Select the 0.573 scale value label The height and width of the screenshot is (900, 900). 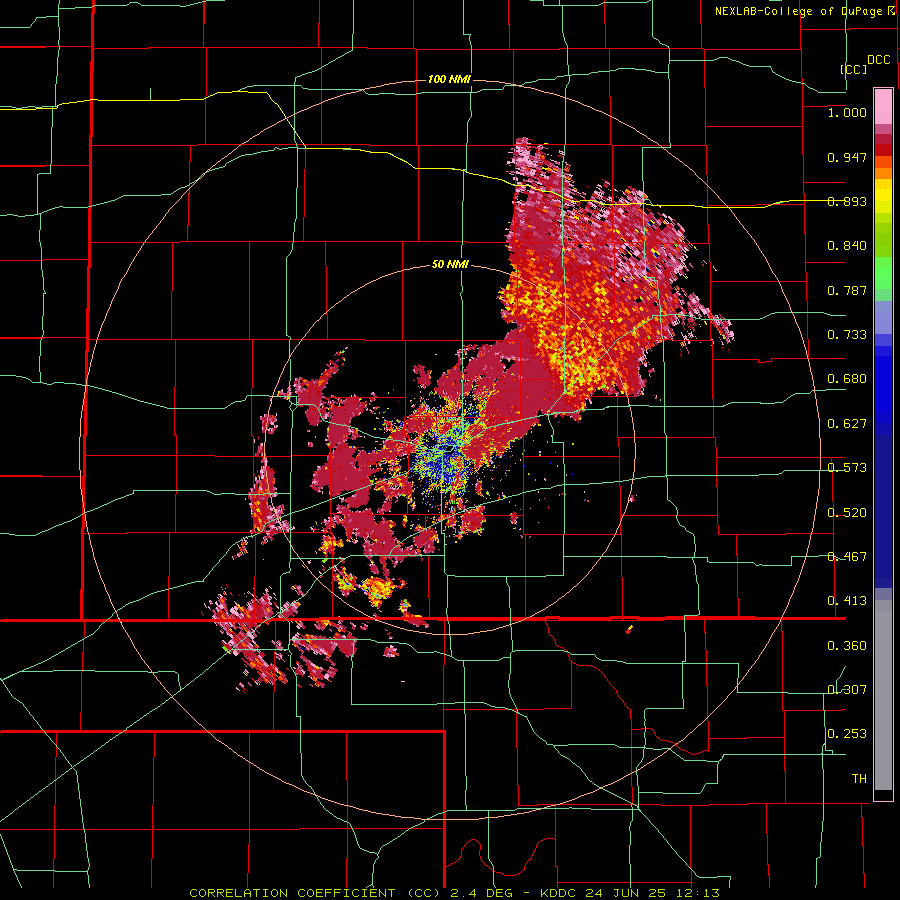pos(847,468)
